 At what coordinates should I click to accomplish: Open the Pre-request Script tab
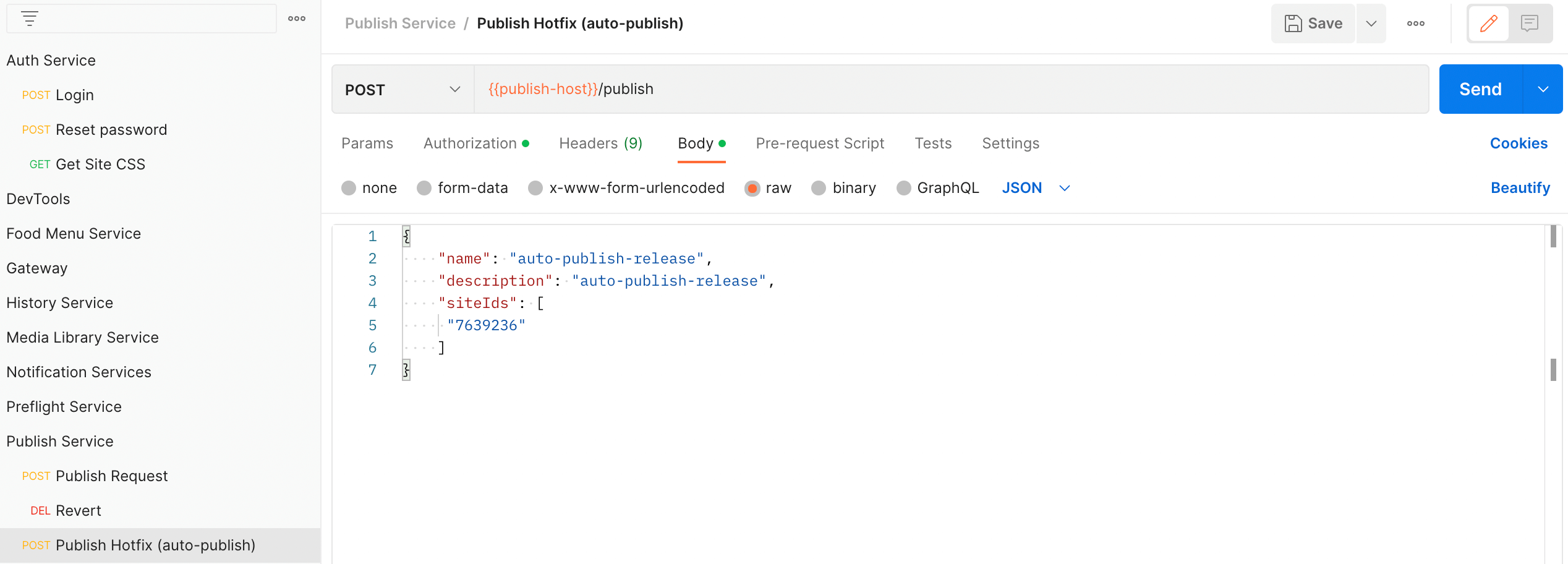pyautogui.click(x=820, y=143)
